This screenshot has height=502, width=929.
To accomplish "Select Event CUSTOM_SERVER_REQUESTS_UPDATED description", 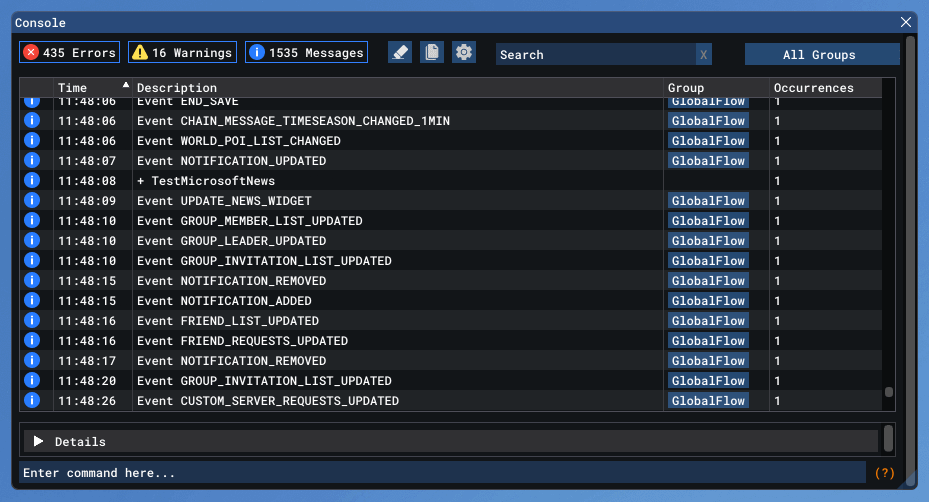I will [x=268, y=401].
